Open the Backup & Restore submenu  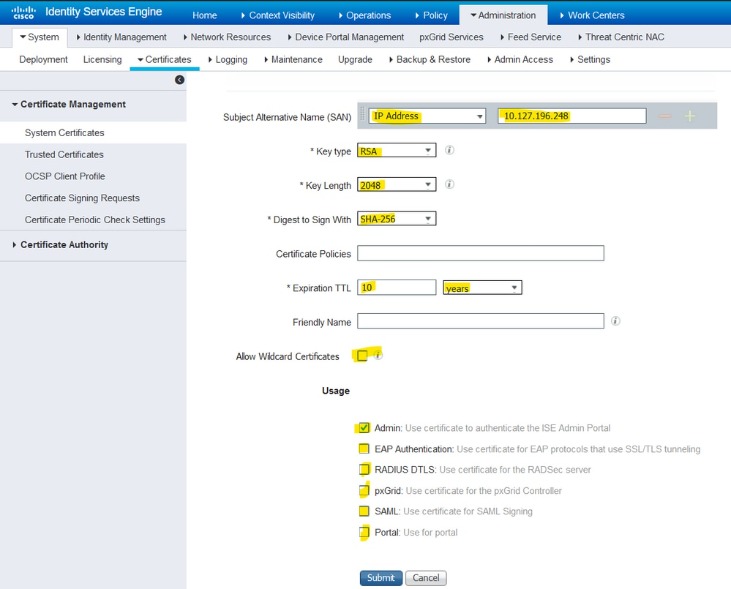pos(430,59)
